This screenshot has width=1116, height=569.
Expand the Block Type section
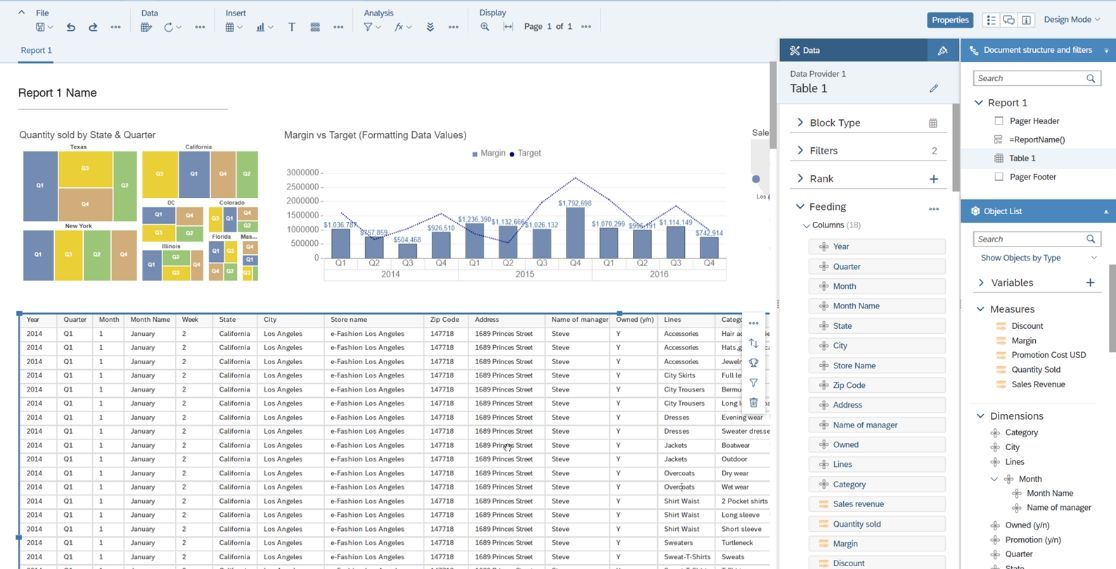tap(800, 122)
